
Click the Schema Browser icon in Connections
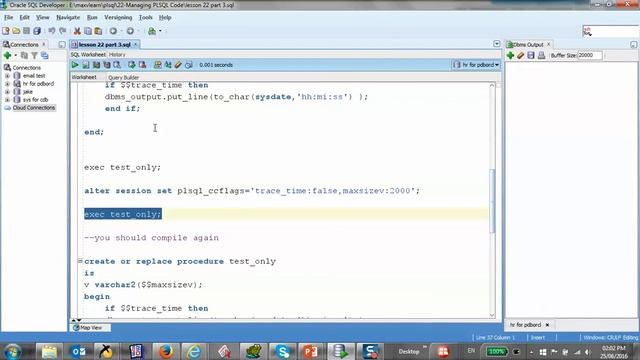44,56
